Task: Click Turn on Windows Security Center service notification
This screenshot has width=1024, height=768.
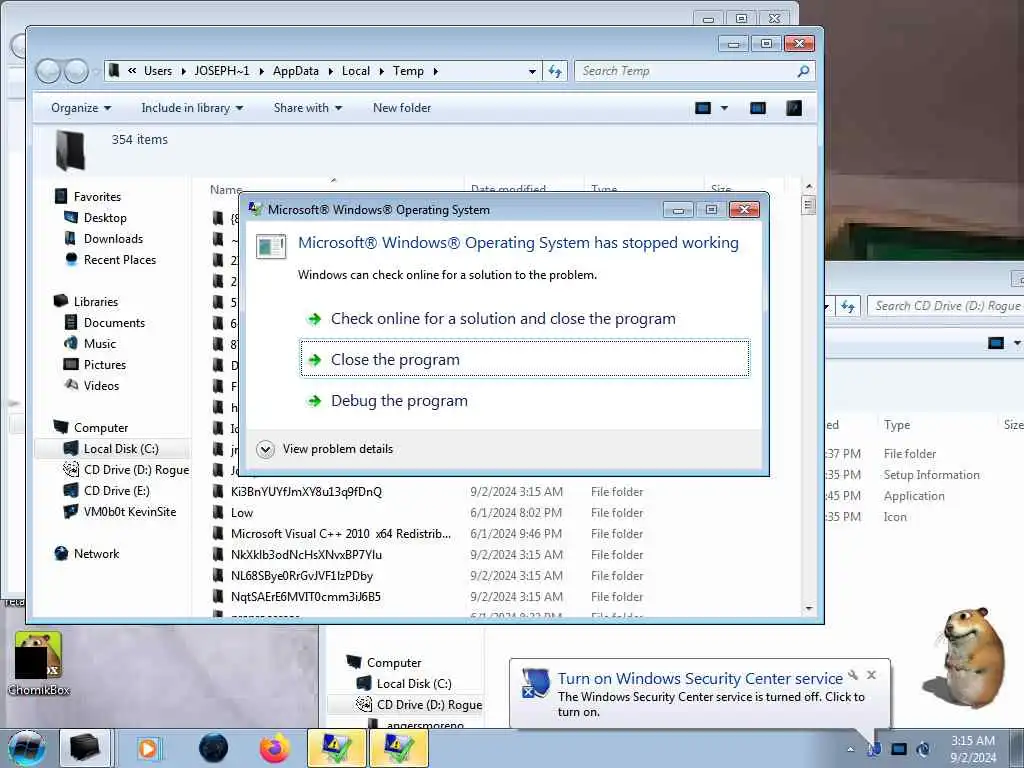Action: pos(699,679)
